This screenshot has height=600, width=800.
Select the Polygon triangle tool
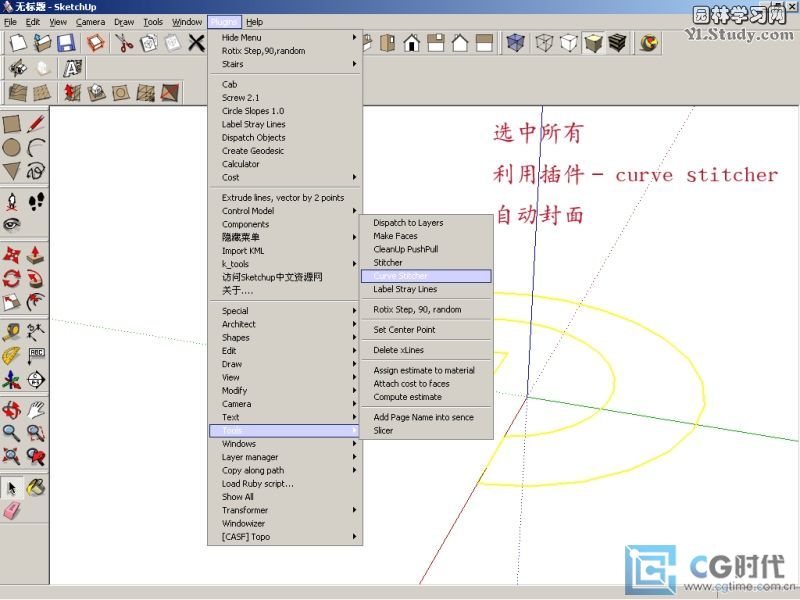click(x=11, y=171)
